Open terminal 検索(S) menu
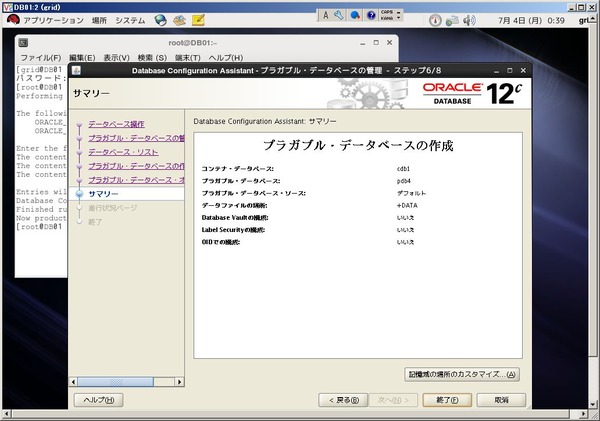The height and width of the screenshot is (421, 600). pos(152,57)
